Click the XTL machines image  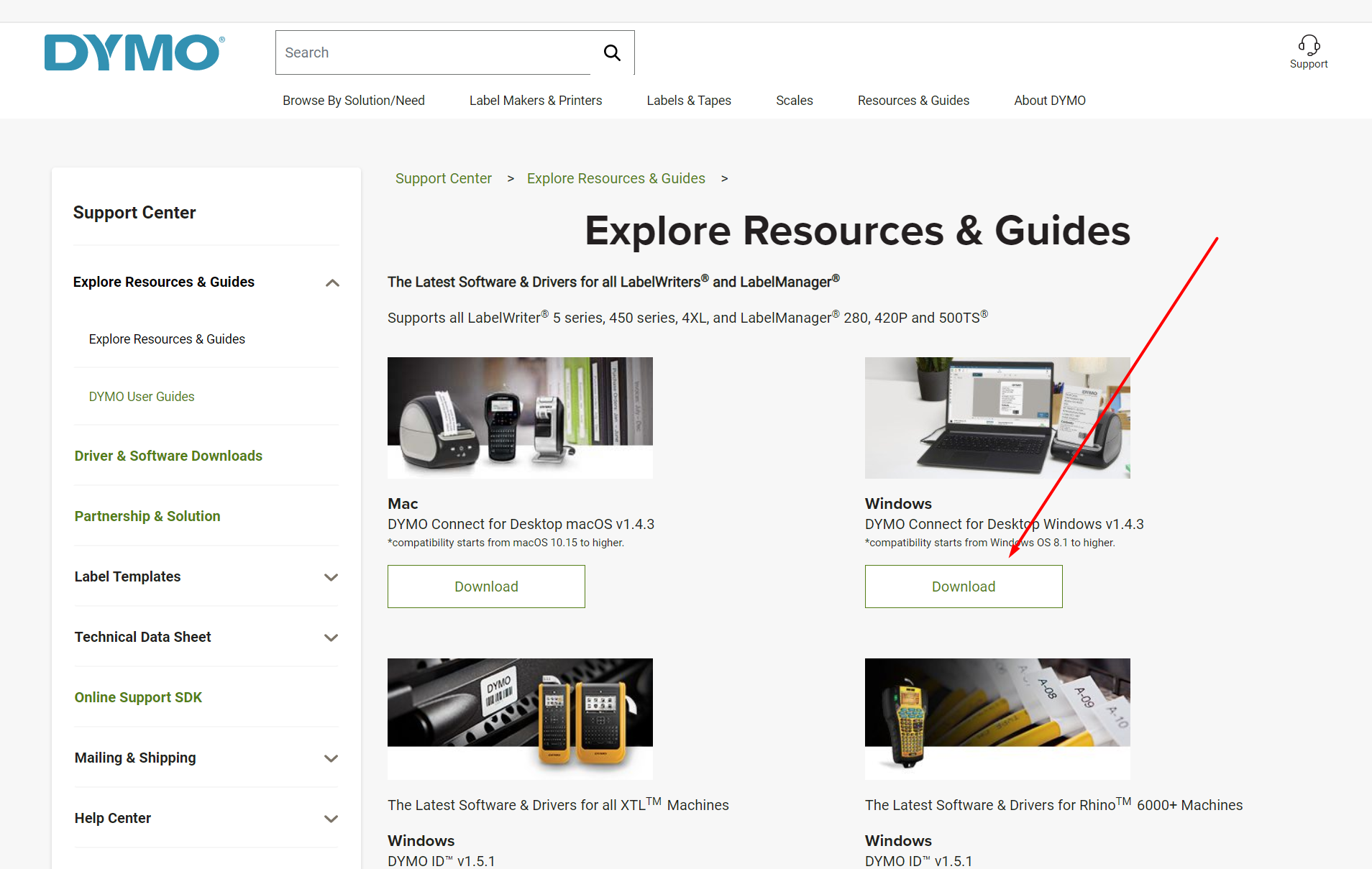click(x=520, y=719)
